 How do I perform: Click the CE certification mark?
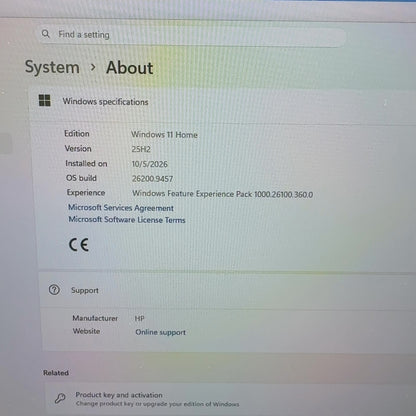(x=79, y=245)
